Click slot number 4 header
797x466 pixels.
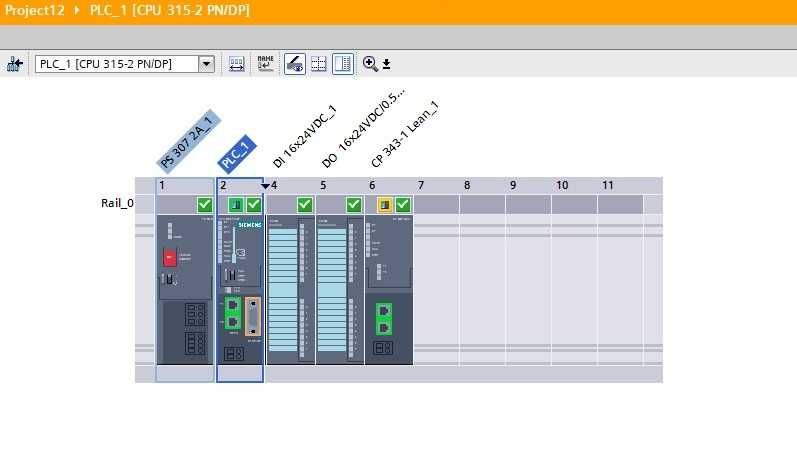274,185
